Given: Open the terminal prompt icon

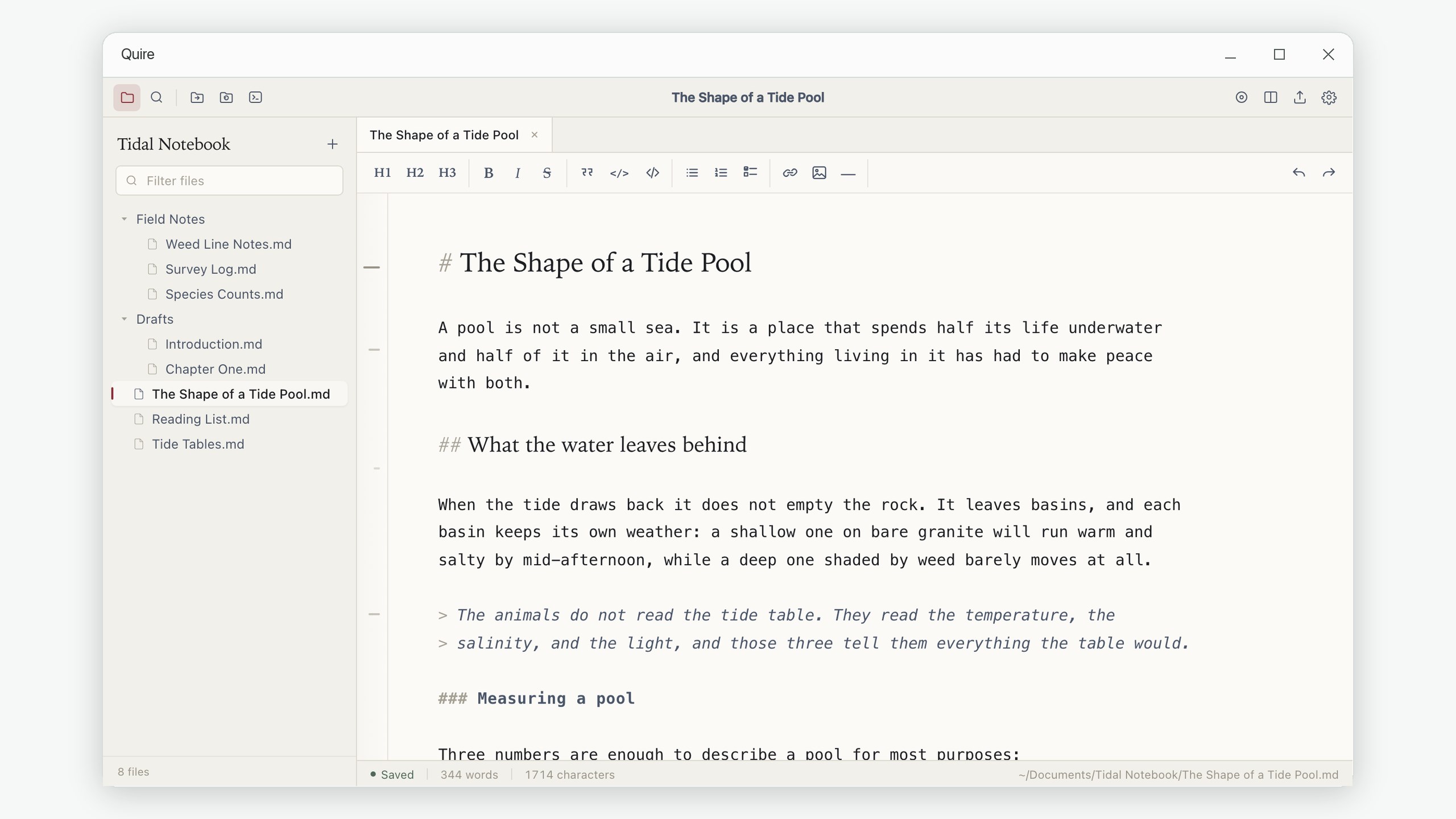Looking at the screenshot, I should point(256,97).
